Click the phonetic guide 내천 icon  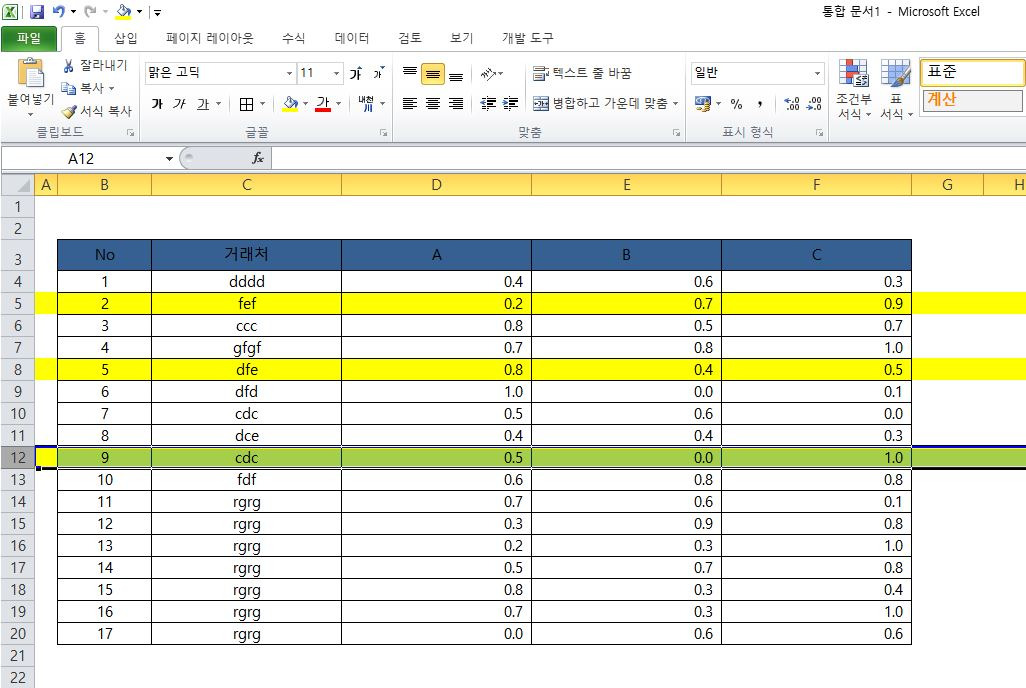coord(366,103)
